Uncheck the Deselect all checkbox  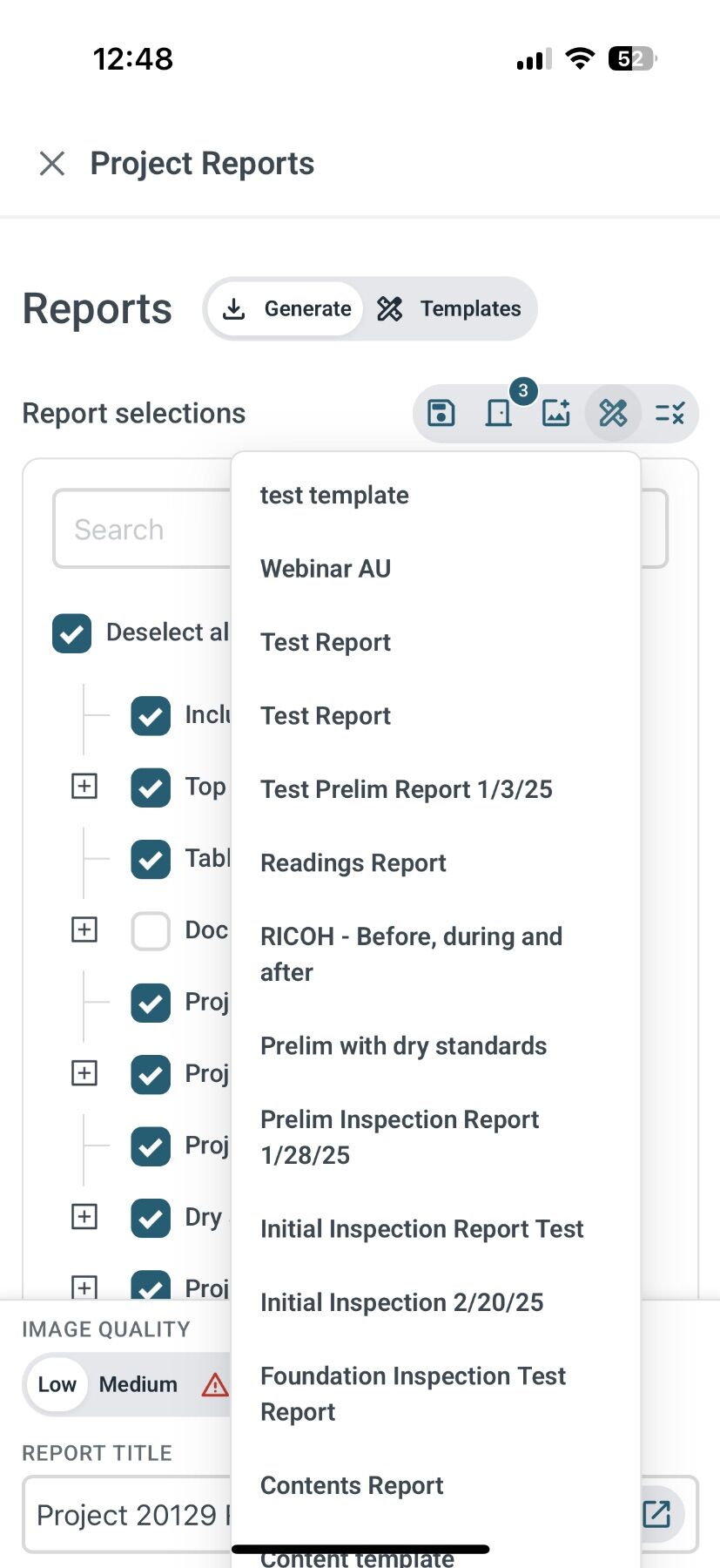click(x=71, y=633)
